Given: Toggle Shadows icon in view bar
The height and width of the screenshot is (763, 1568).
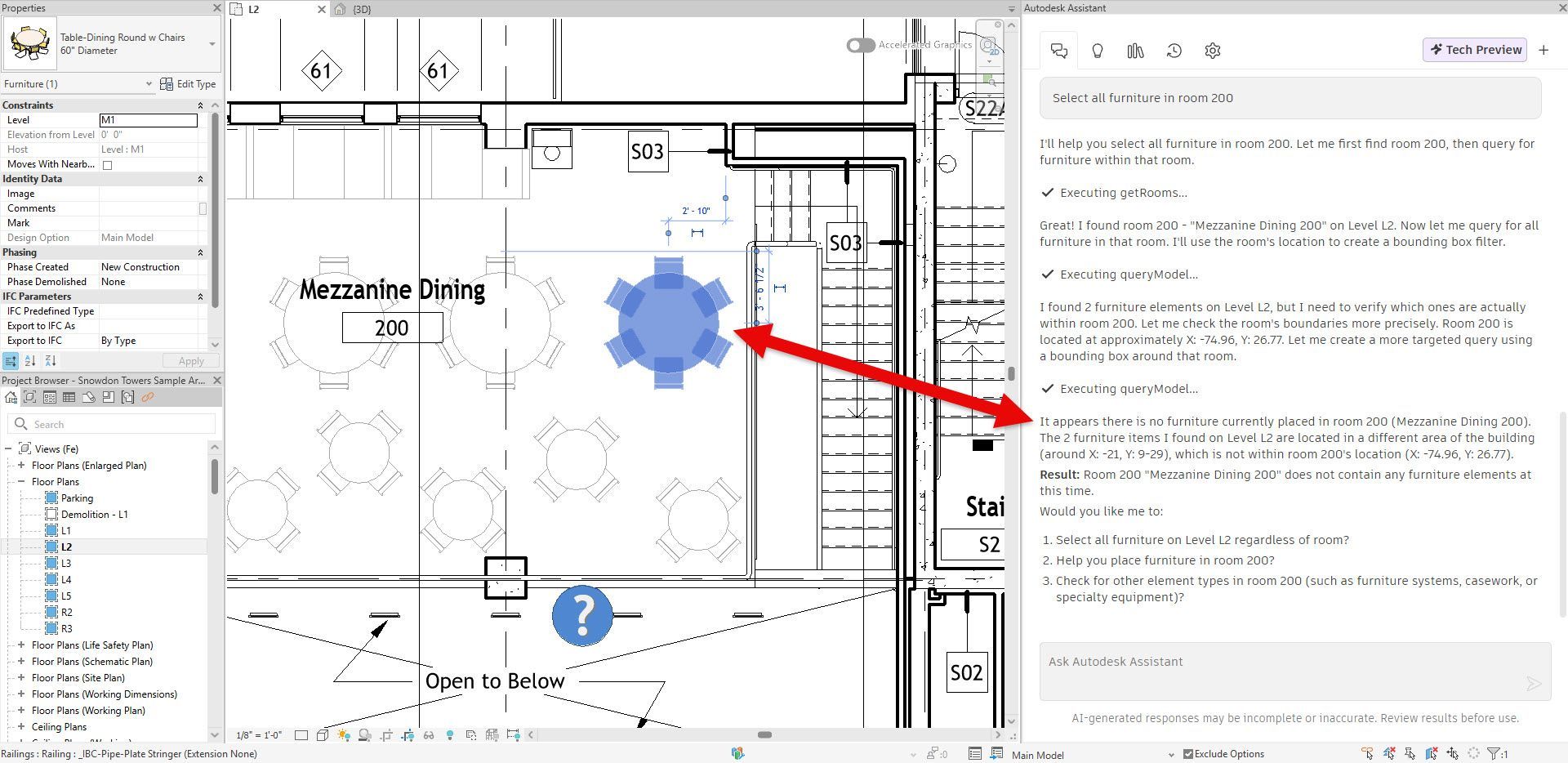Looking at the screenshot, I should [365, 735].
